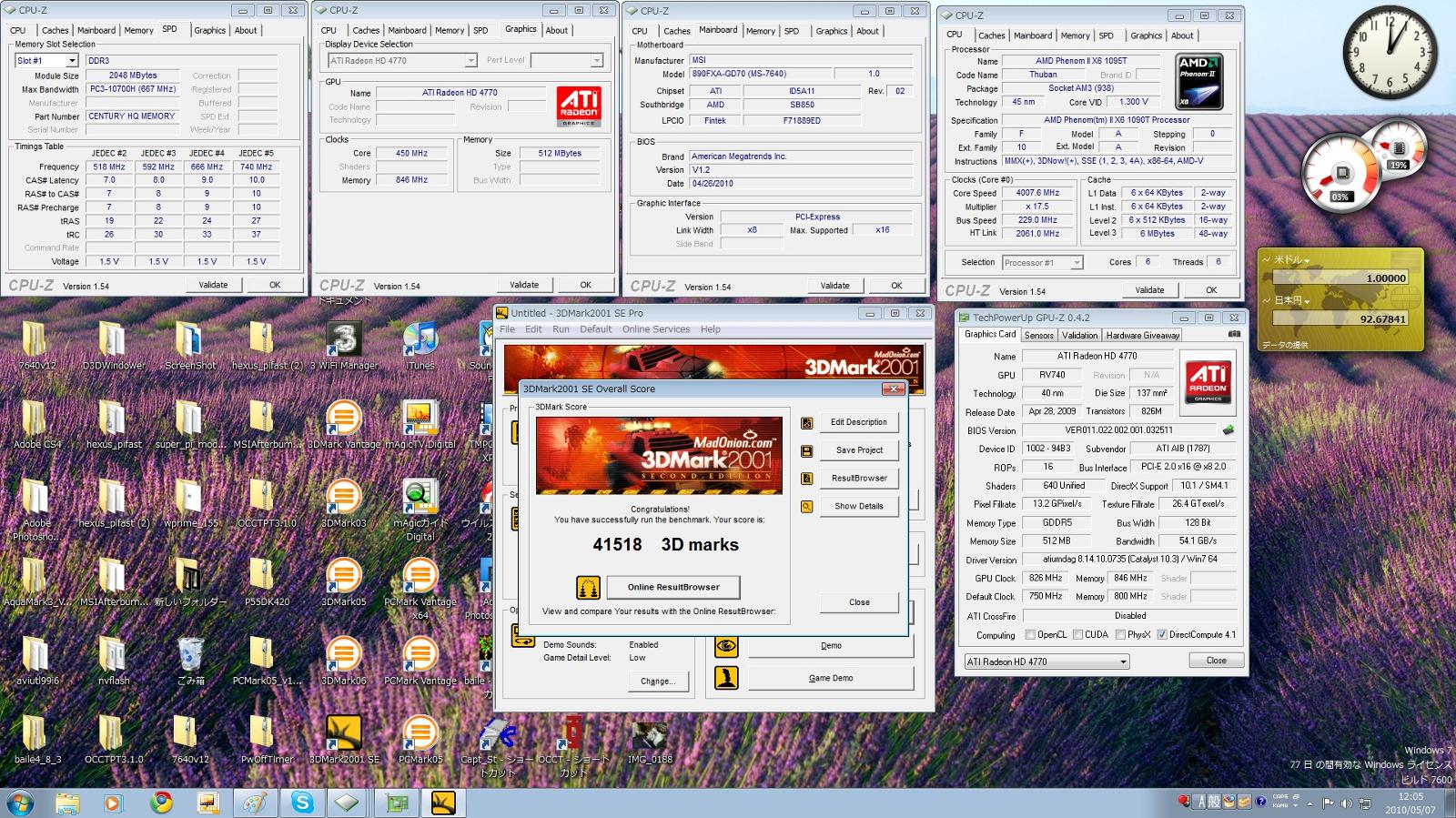Viewport: 1456px width, 818px height.
Task: Click the CPU usage meter gadget
Action: pyautogui.click(x=1341, y=175)
